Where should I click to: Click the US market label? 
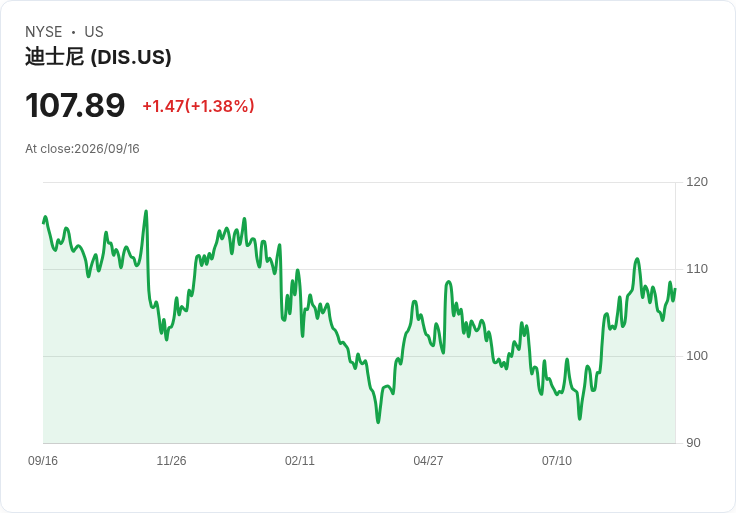(94, 32)
